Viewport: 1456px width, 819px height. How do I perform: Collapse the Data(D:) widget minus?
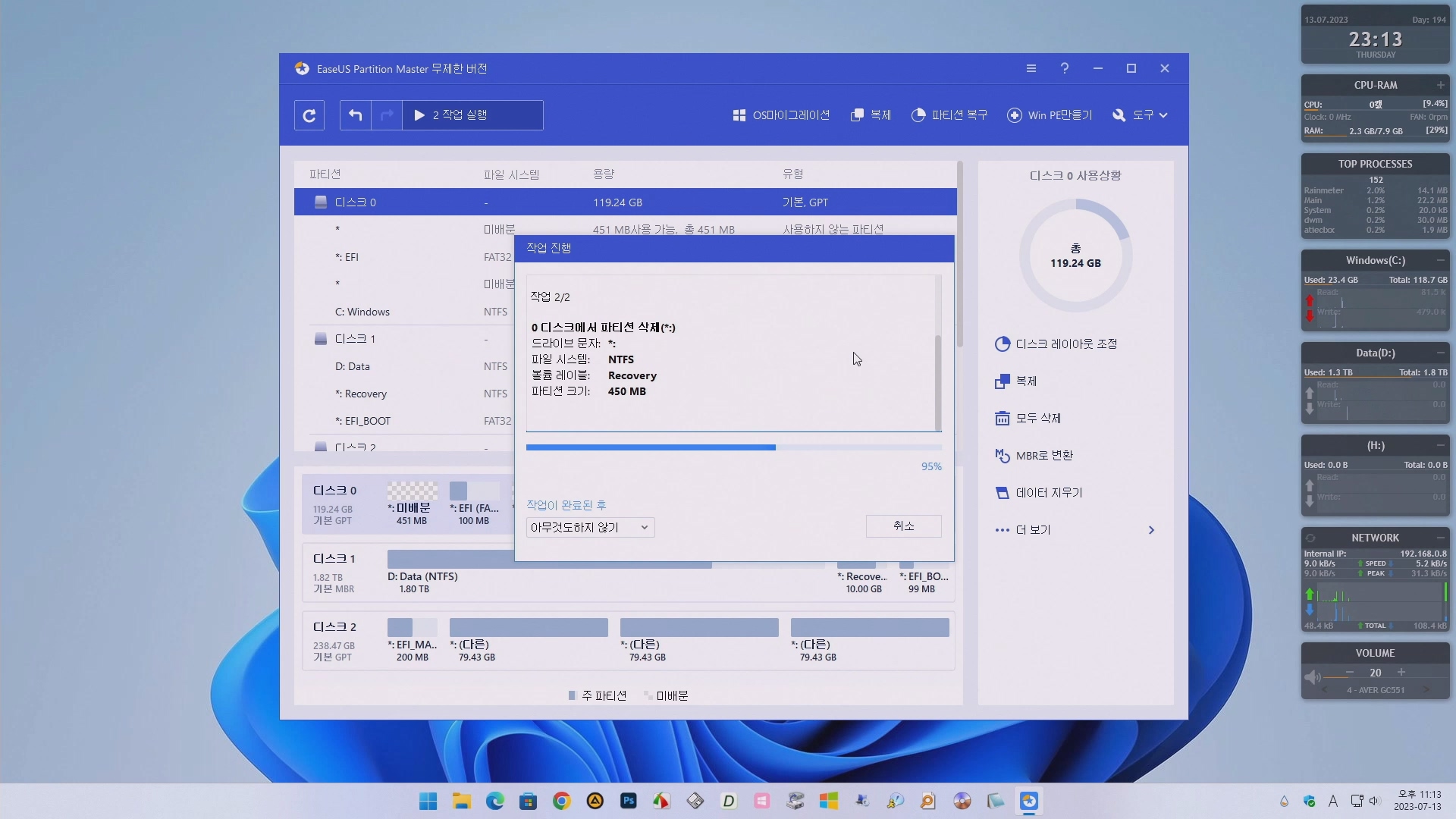1440,353
